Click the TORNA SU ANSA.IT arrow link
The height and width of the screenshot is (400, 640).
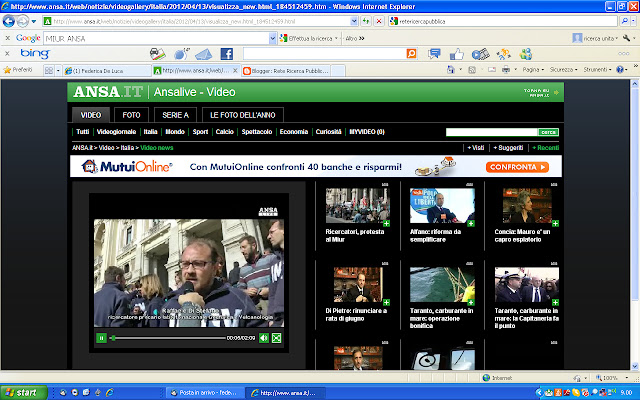(x=542, y=93)
